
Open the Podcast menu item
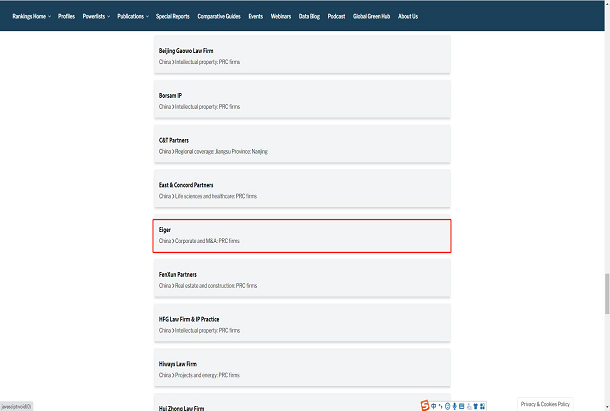[x=336, y=16]
